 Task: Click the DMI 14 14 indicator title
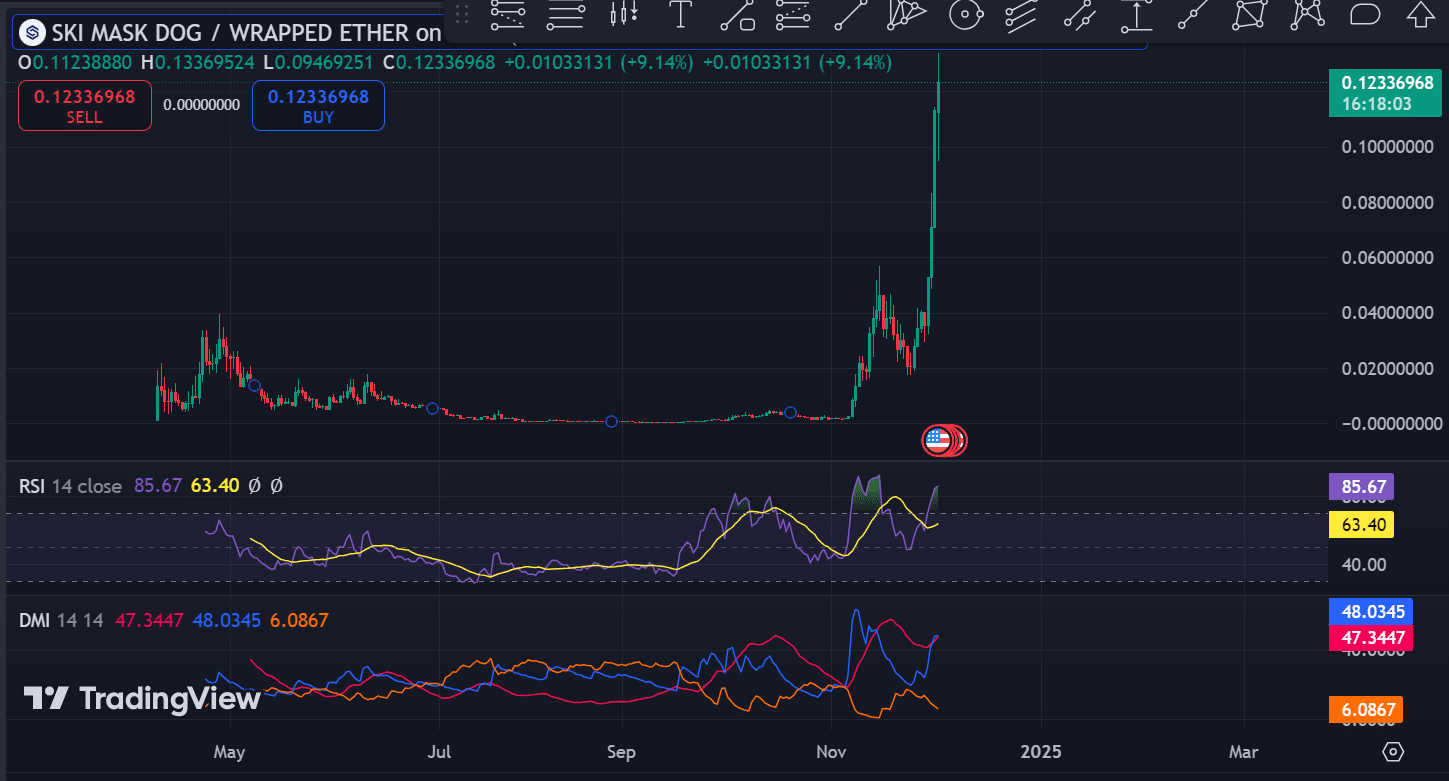click(61, 620)
